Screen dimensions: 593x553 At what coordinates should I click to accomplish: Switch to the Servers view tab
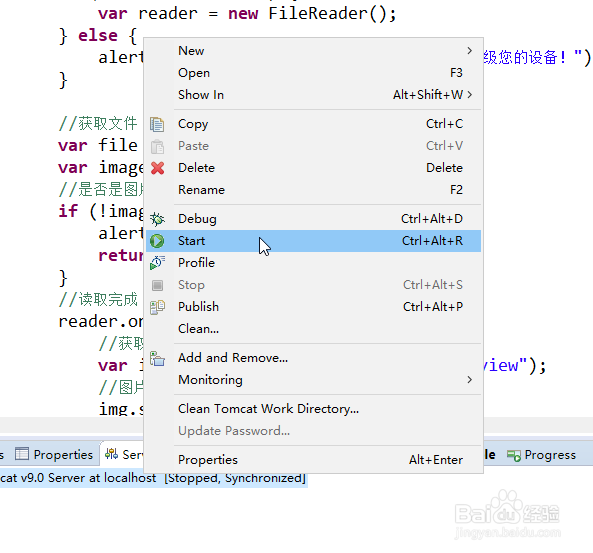pos(123,454)
